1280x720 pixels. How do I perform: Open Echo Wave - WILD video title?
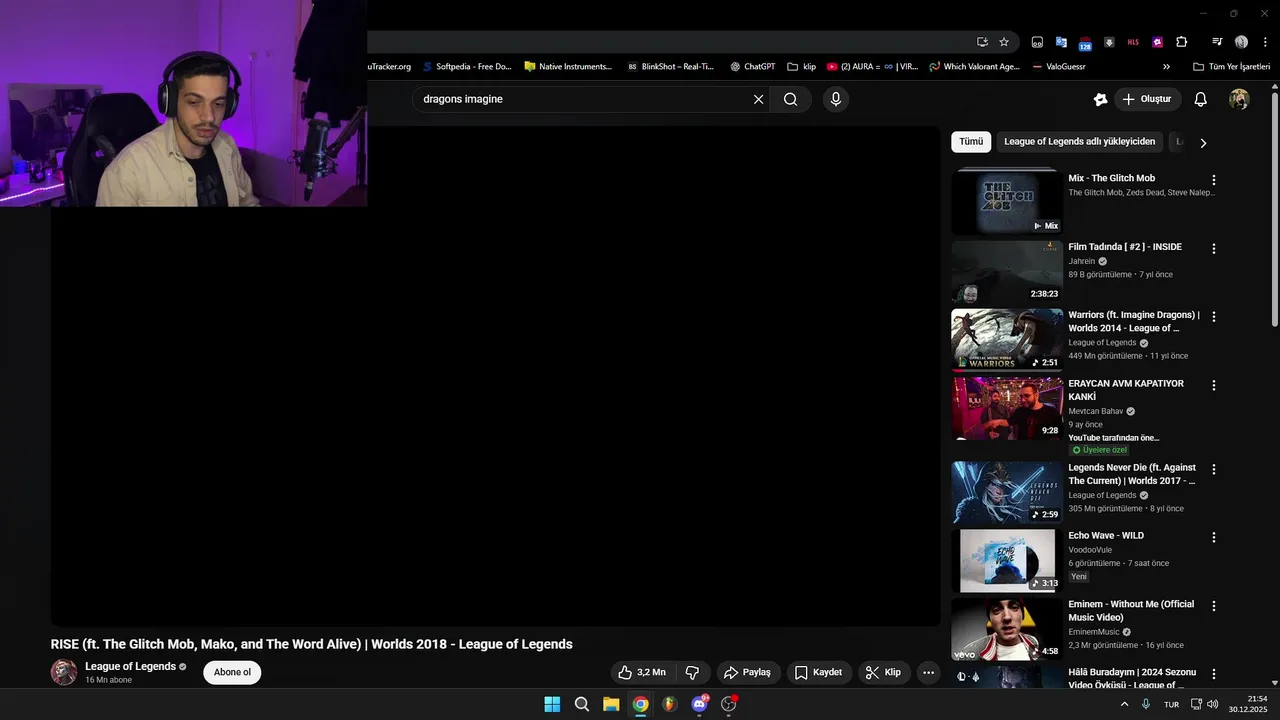(1106, 536)
